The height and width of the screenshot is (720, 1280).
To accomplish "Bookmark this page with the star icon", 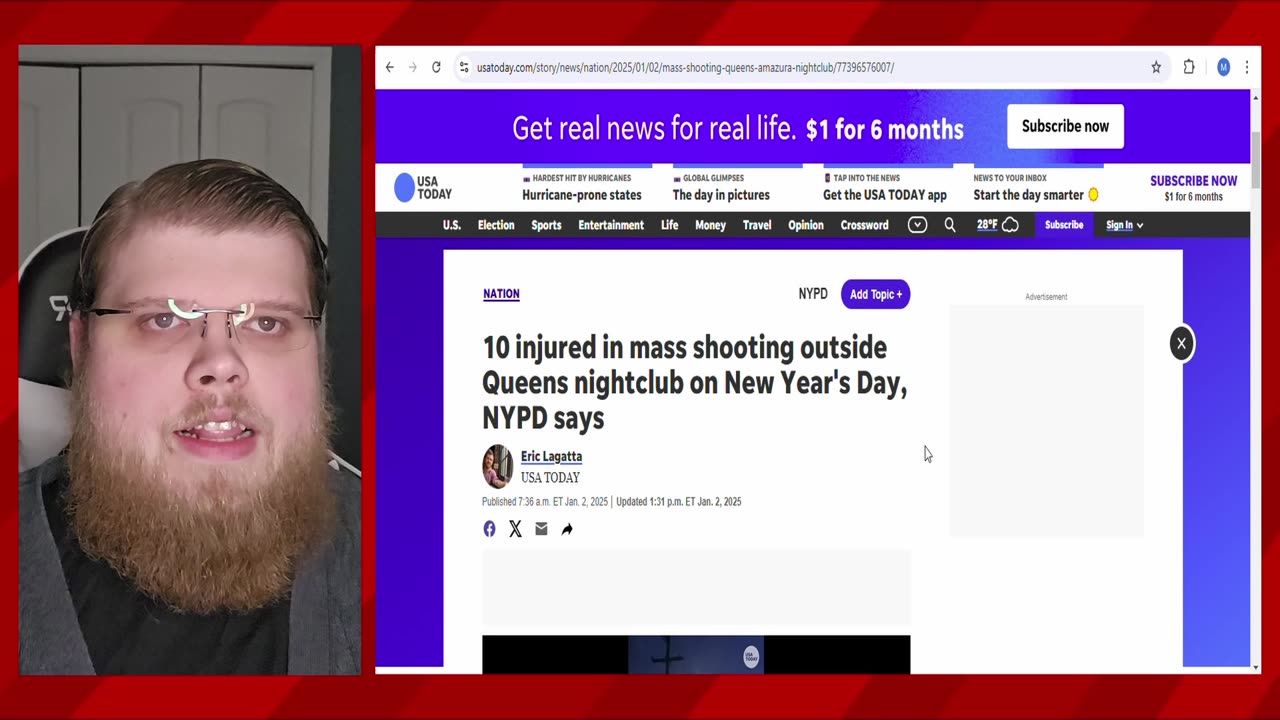I will [x=1156, y=67].
